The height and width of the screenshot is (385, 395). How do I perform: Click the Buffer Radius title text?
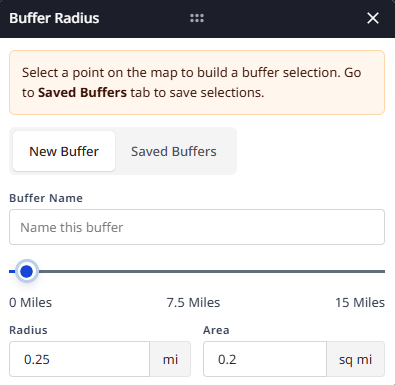tap(54, 18)
